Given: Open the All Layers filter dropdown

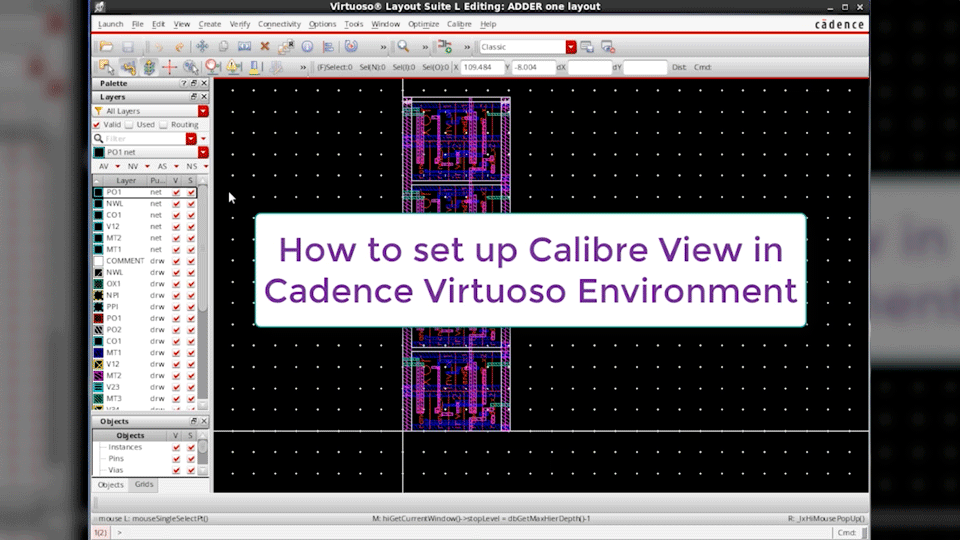Looking at the screenshot, I should tap(203, 111).
